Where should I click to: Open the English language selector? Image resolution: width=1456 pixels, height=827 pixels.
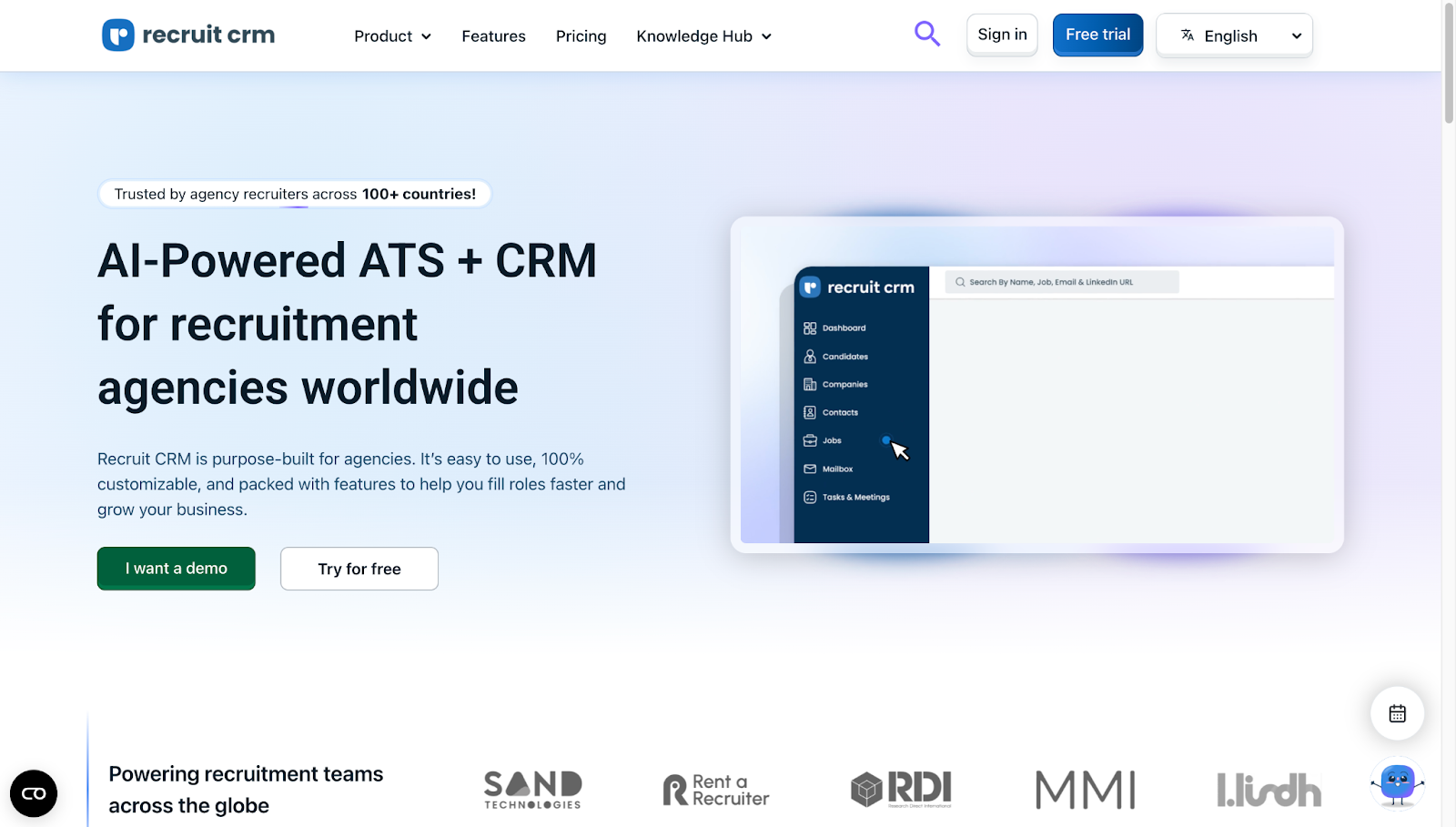(1234, 35)
